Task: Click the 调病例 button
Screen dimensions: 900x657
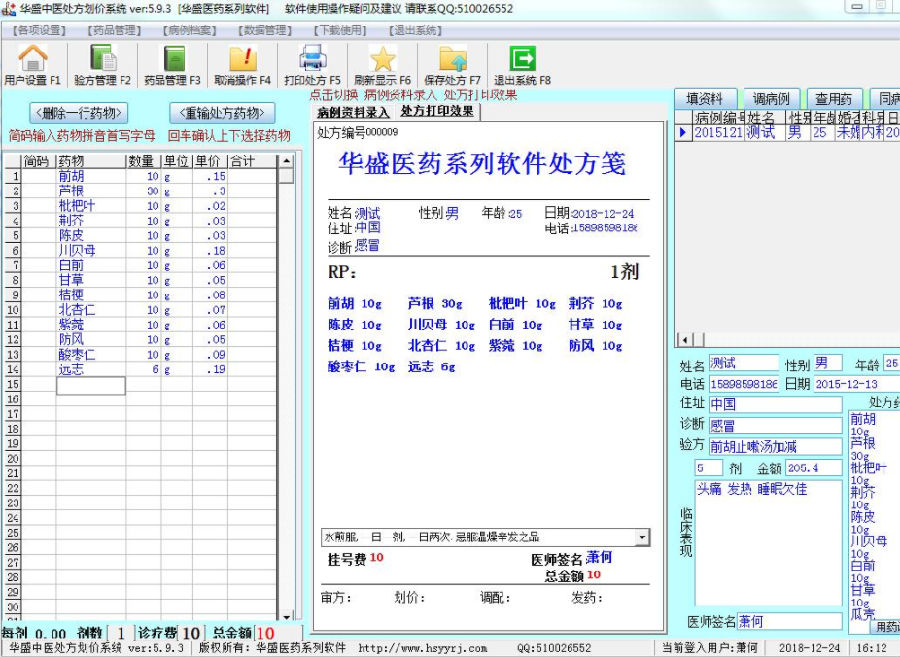Action: point(770,99)
